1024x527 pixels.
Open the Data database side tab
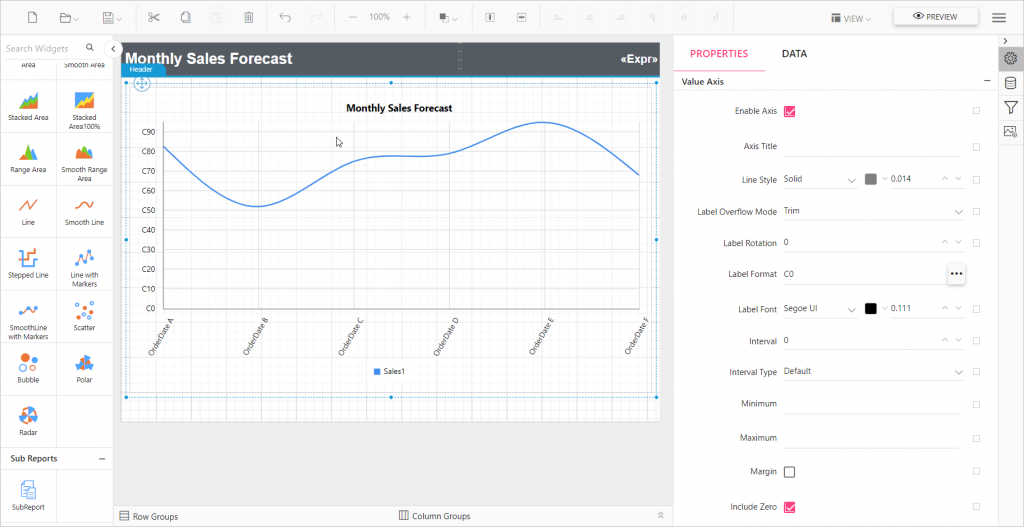tap(1010, 83)
